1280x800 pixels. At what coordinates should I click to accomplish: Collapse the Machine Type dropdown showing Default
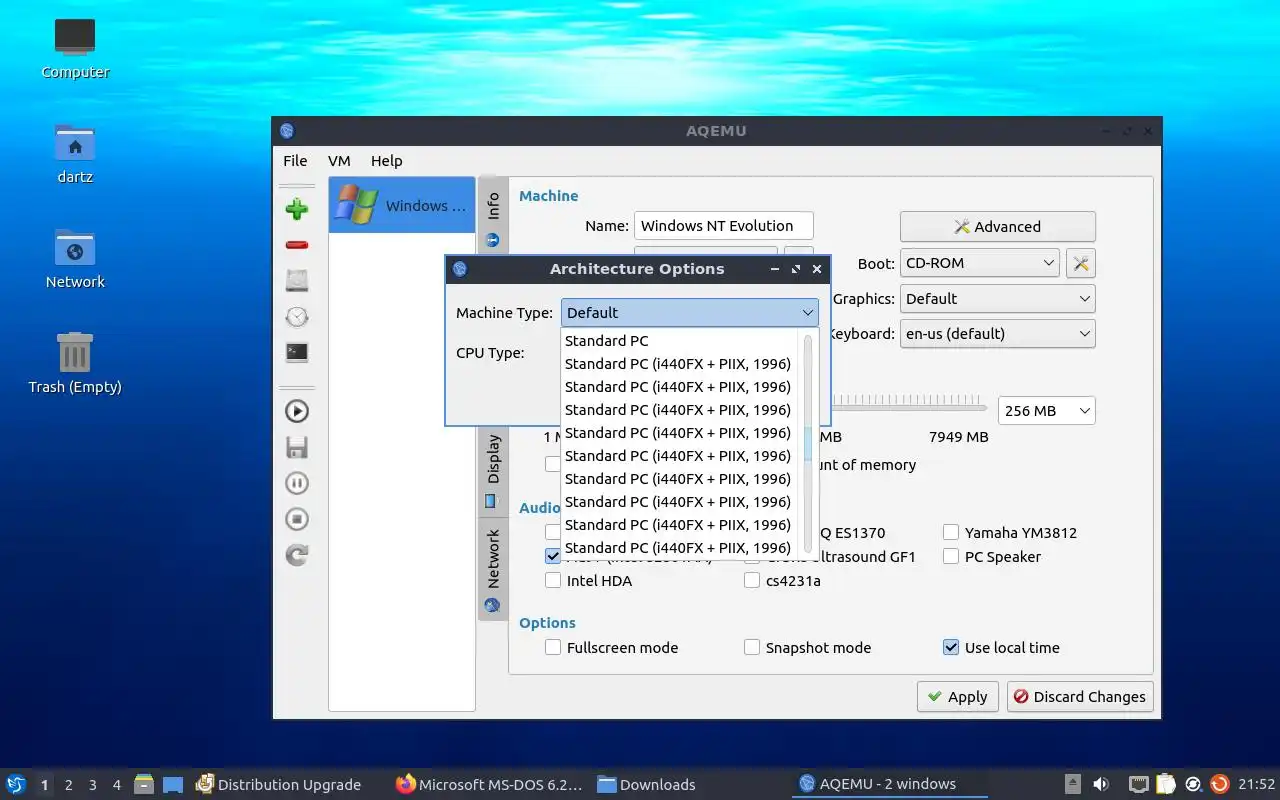[x=689, y=312]
